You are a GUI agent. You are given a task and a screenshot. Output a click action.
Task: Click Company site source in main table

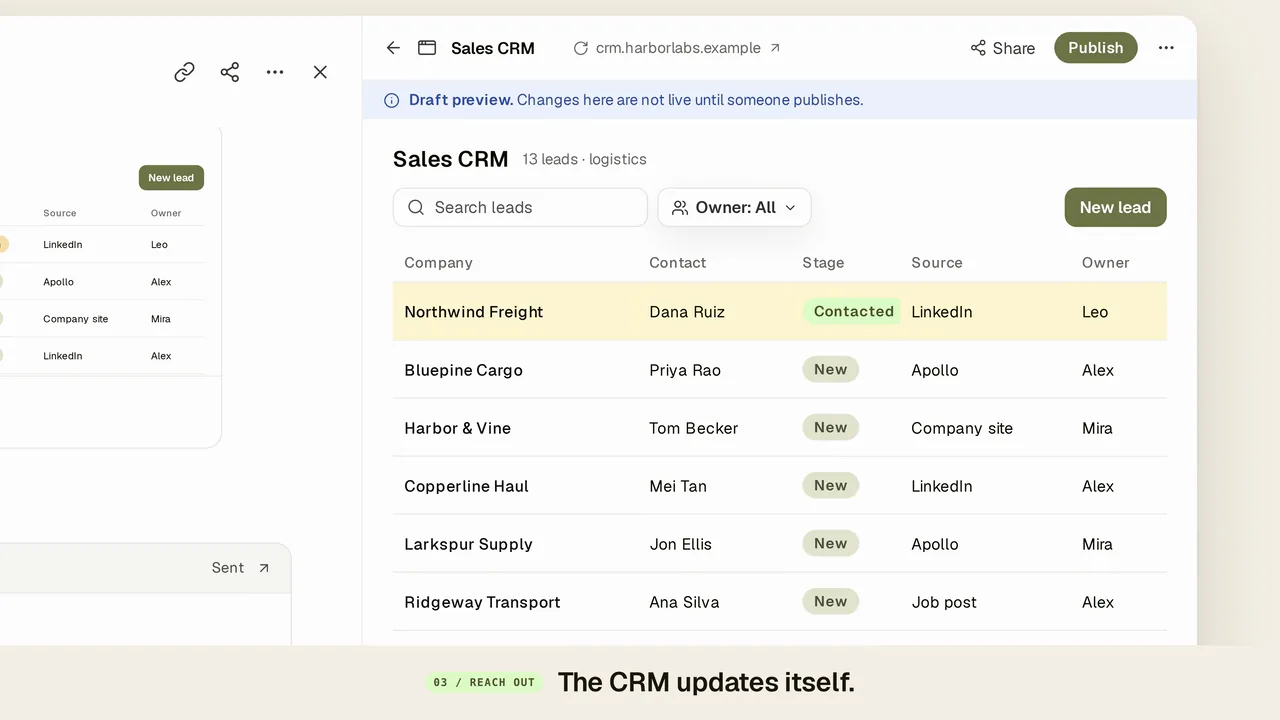tap(962, 428)
